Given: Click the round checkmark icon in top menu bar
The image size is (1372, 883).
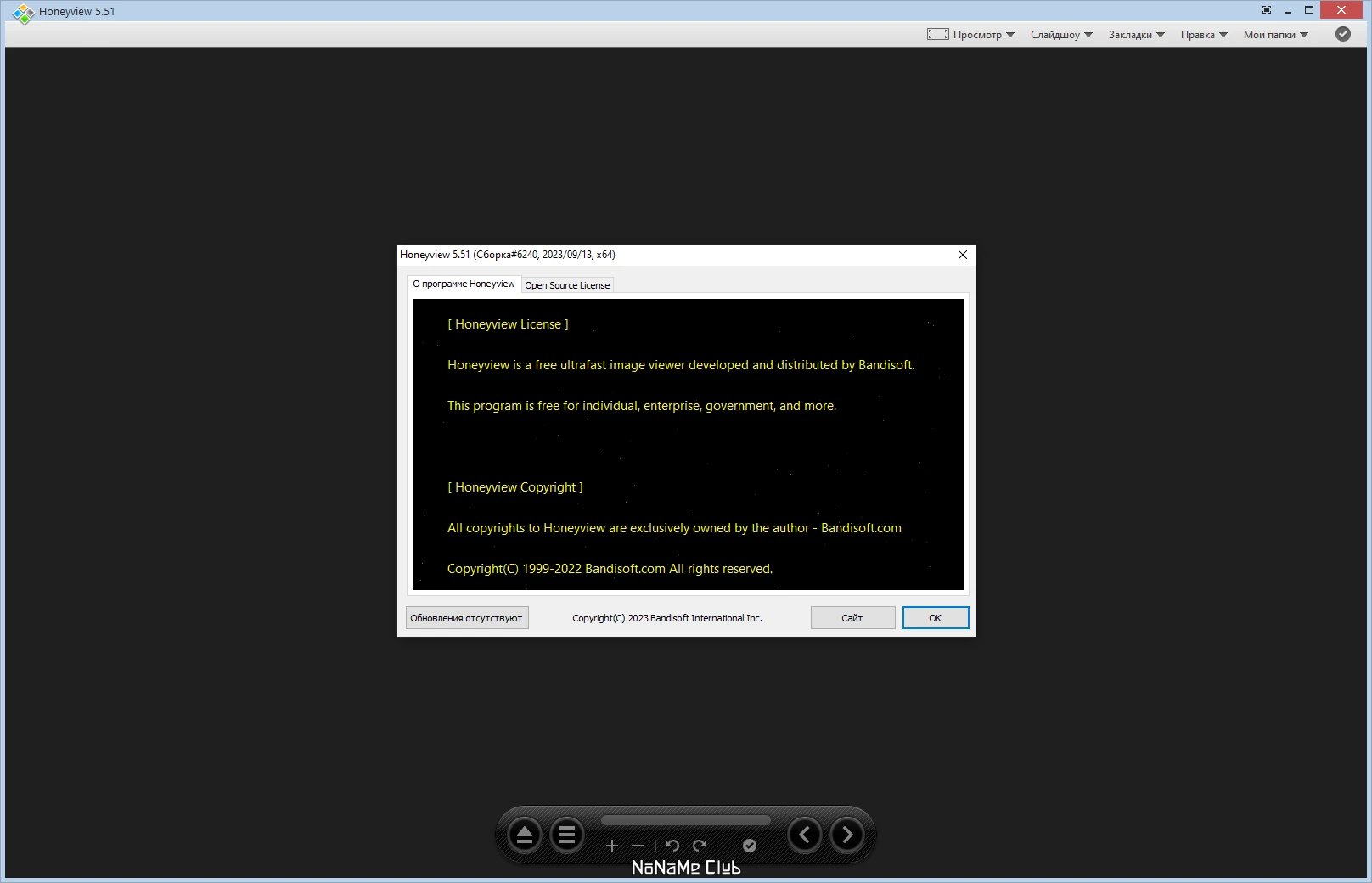Looking at the screenshot, I should [x=1343, y=34].
